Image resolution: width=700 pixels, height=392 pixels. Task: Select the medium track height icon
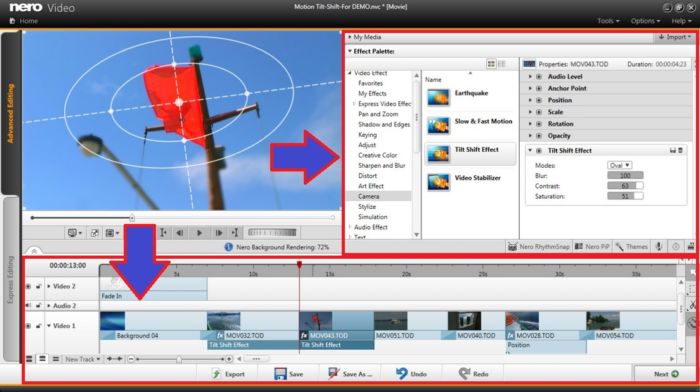point(42,359)
